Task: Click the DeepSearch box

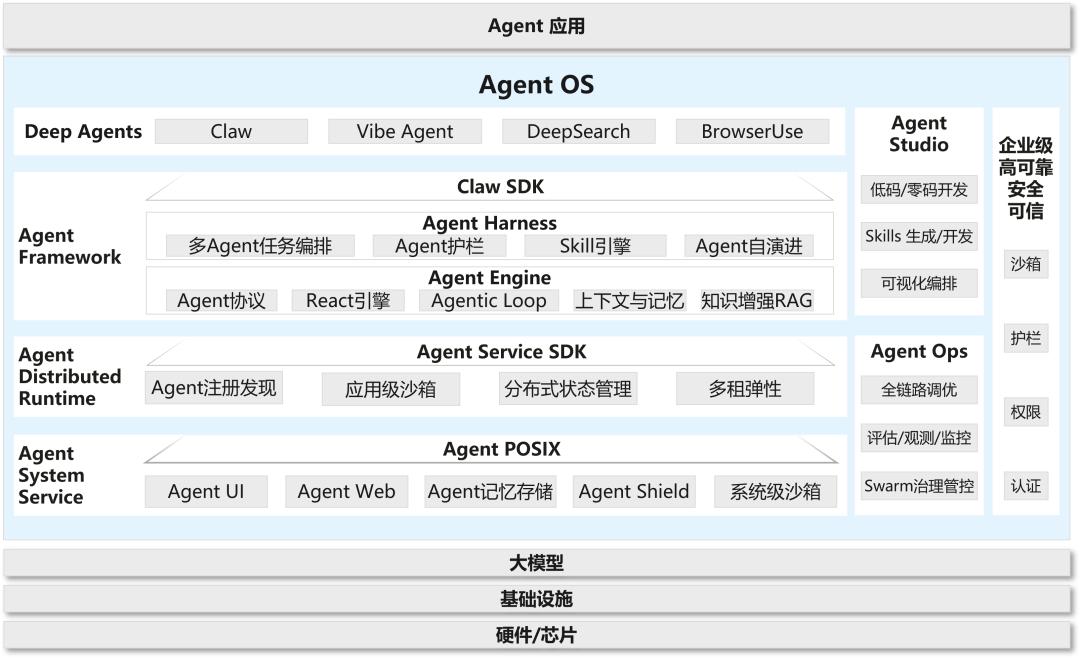Action: (x=578, y=131)
